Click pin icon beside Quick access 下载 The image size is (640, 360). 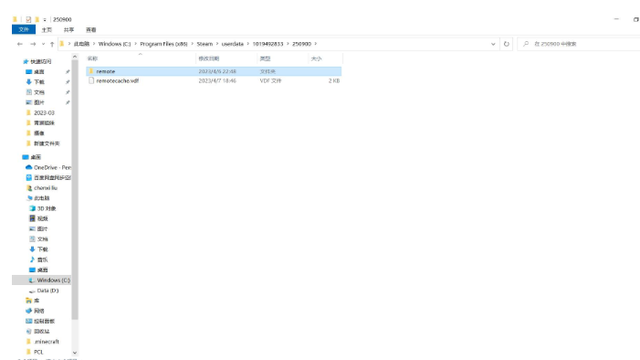click(x=67, y=82)
